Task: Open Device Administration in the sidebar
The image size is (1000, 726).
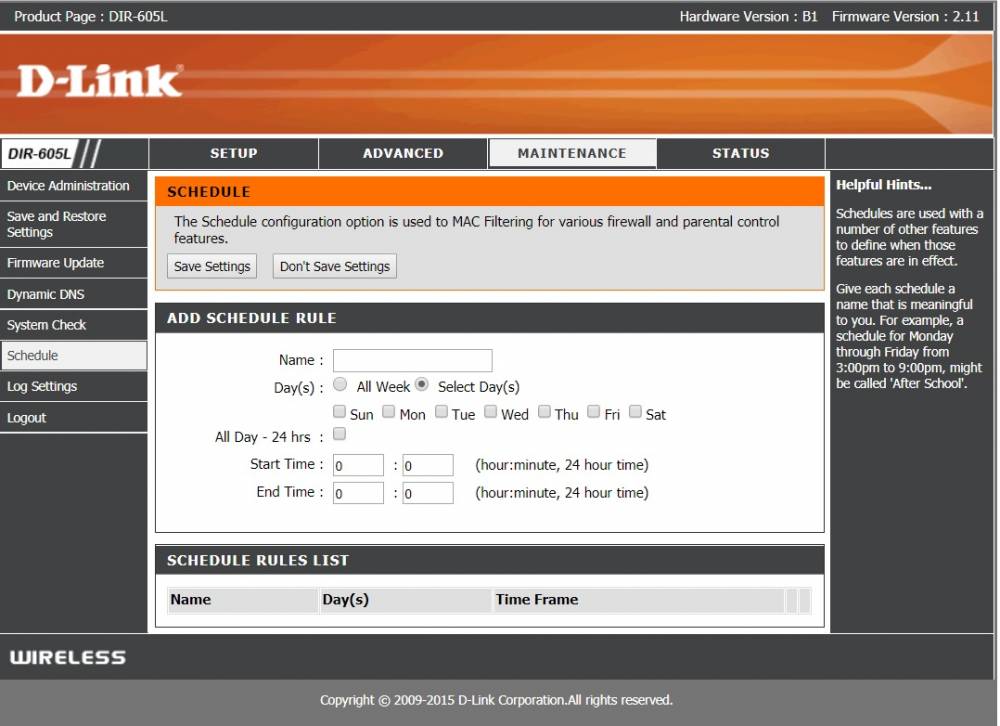Action: pos(73,186)
